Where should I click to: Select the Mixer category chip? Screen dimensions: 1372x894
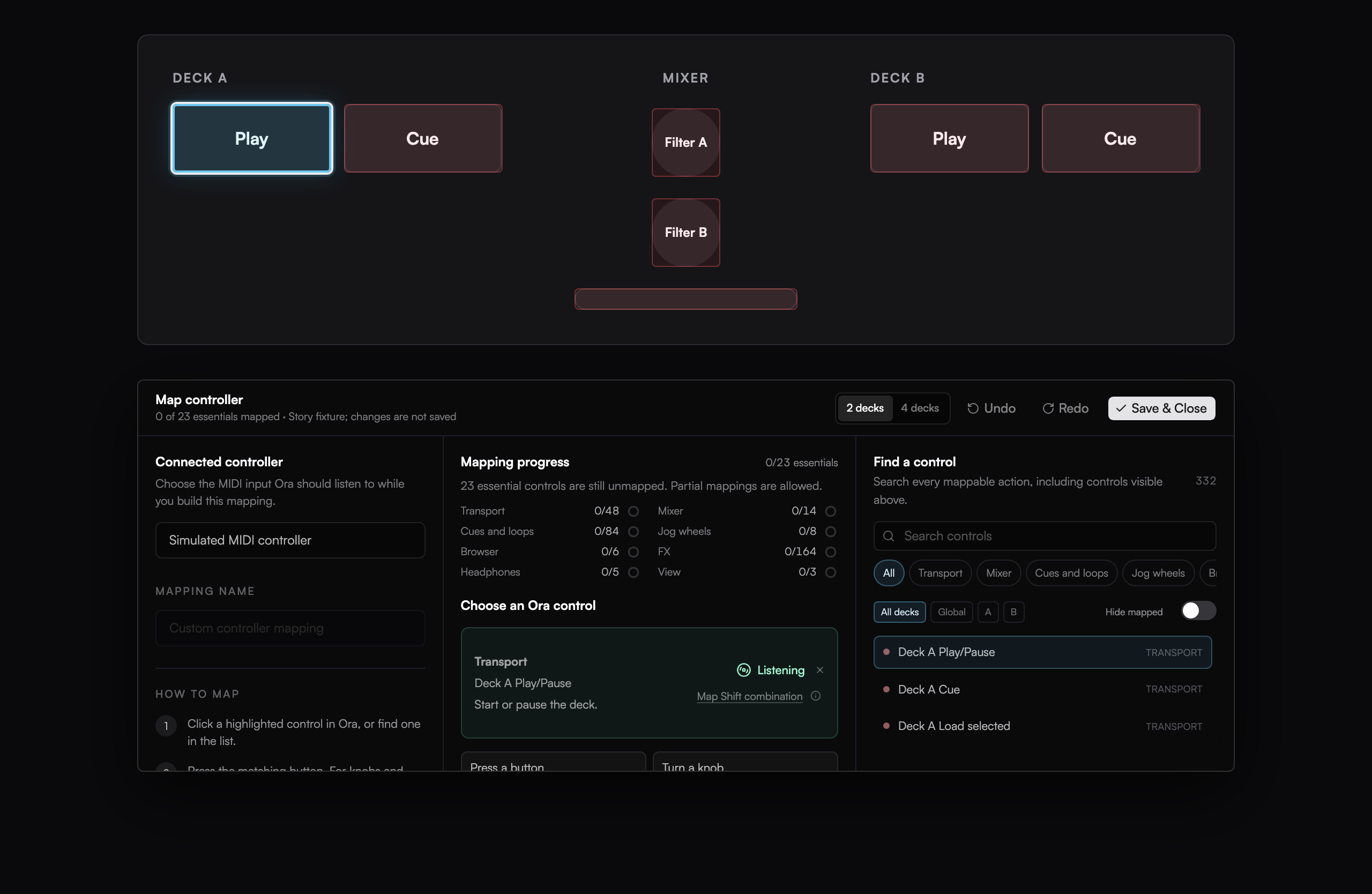click(998, 573)
